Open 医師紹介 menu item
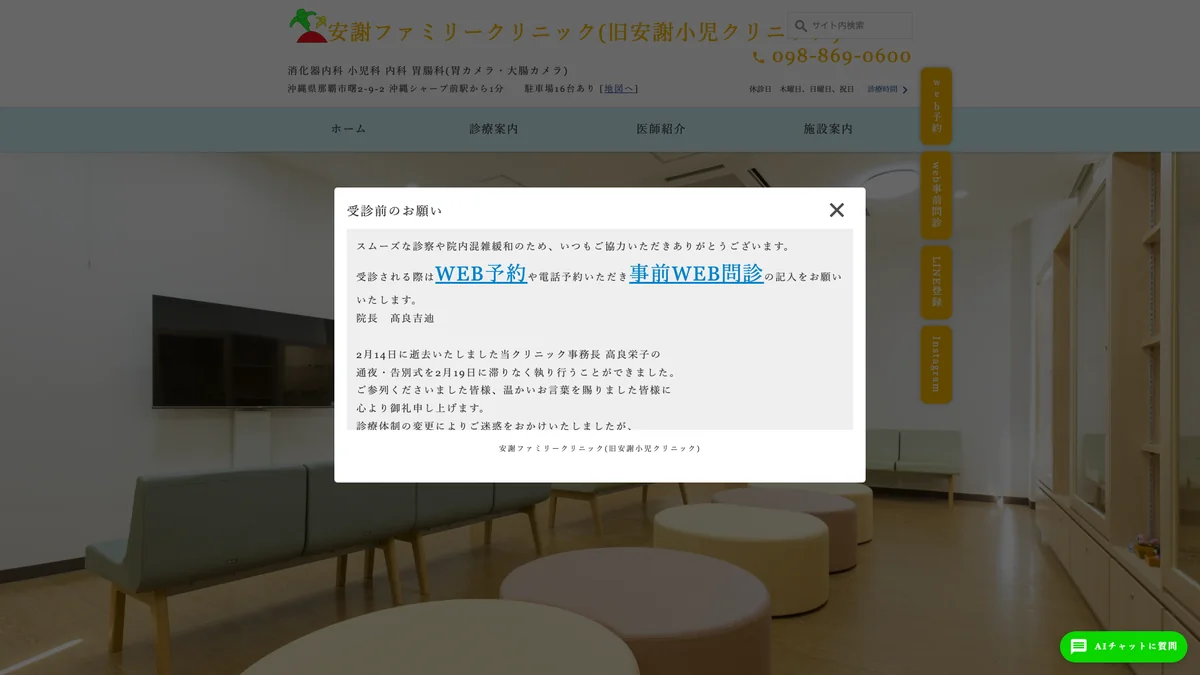Screen dimensions: 1200x675 pyautogui.click(x=661, y=129)
